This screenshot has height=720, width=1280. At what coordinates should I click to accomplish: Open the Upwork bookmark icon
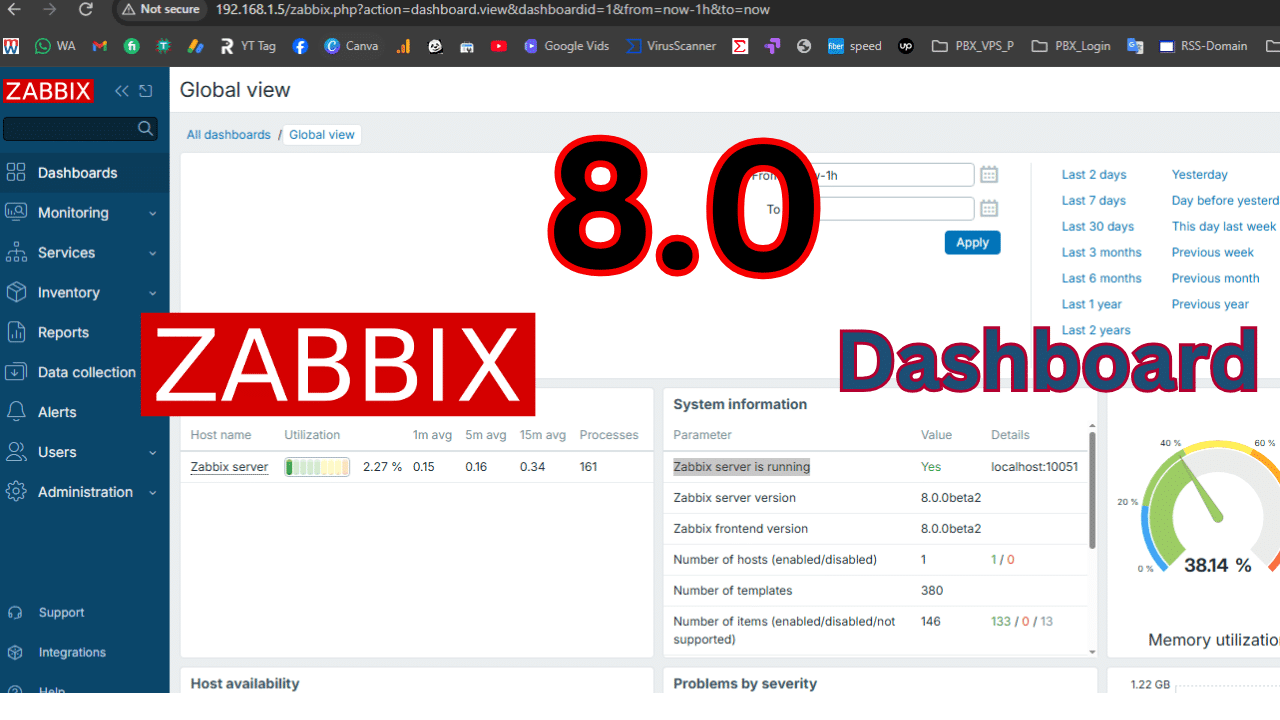906,46
